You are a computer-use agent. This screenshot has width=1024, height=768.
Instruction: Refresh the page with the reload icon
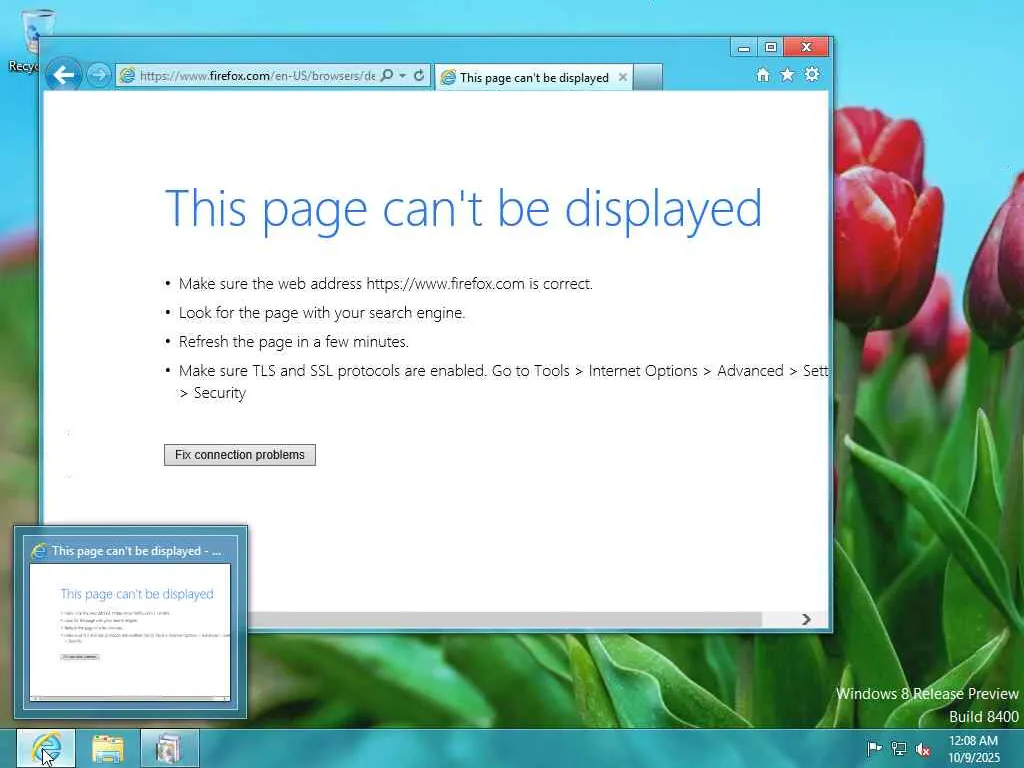tap(419, 75)
